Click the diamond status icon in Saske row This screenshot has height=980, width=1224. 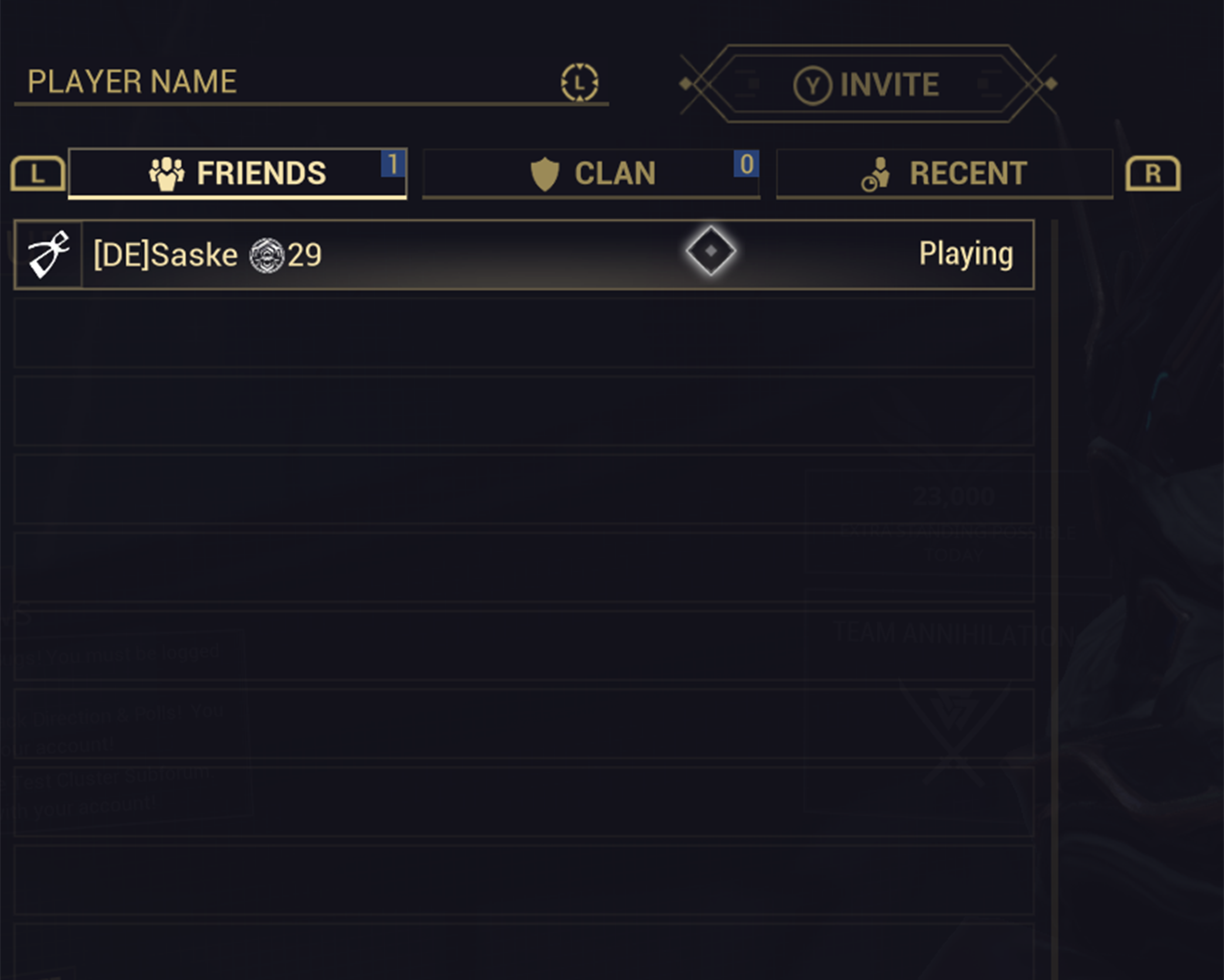point(711,251)
